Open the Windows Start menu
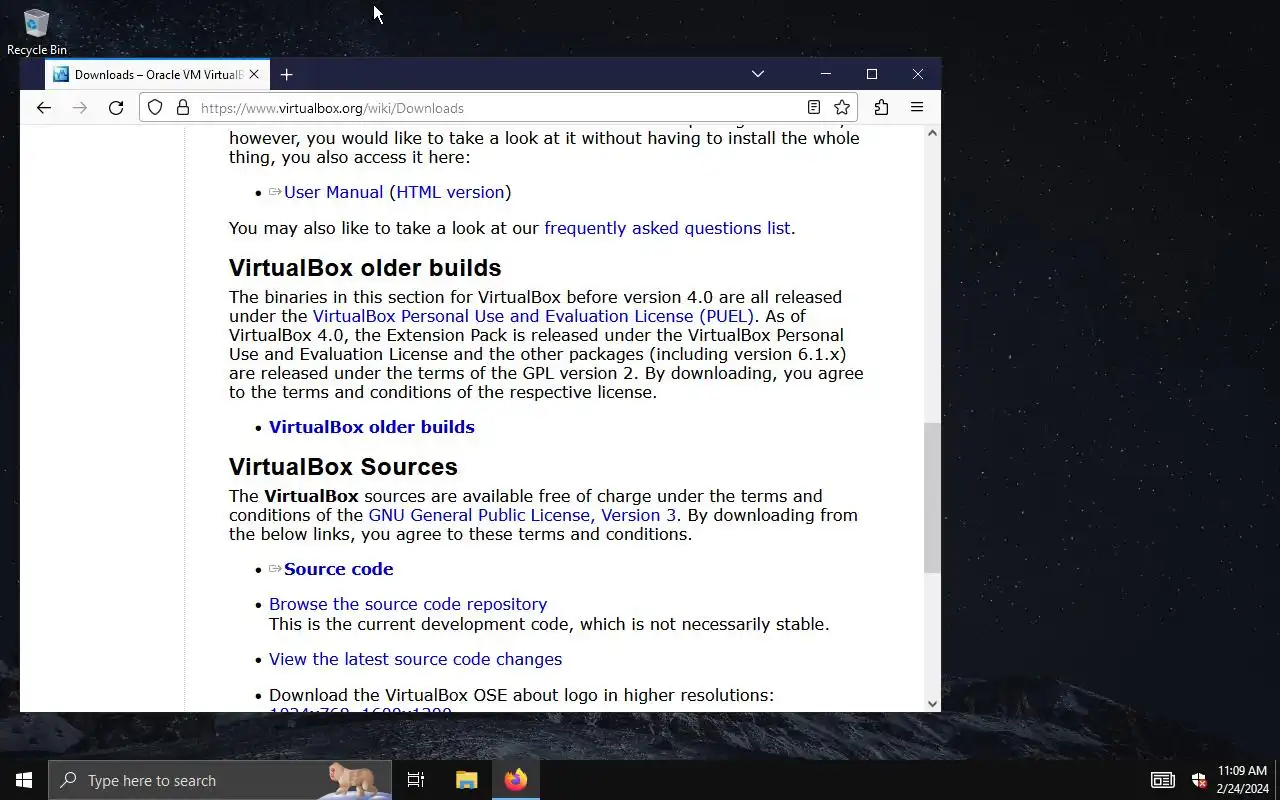This screenshot has height=800, width=1280. (24, 780)
